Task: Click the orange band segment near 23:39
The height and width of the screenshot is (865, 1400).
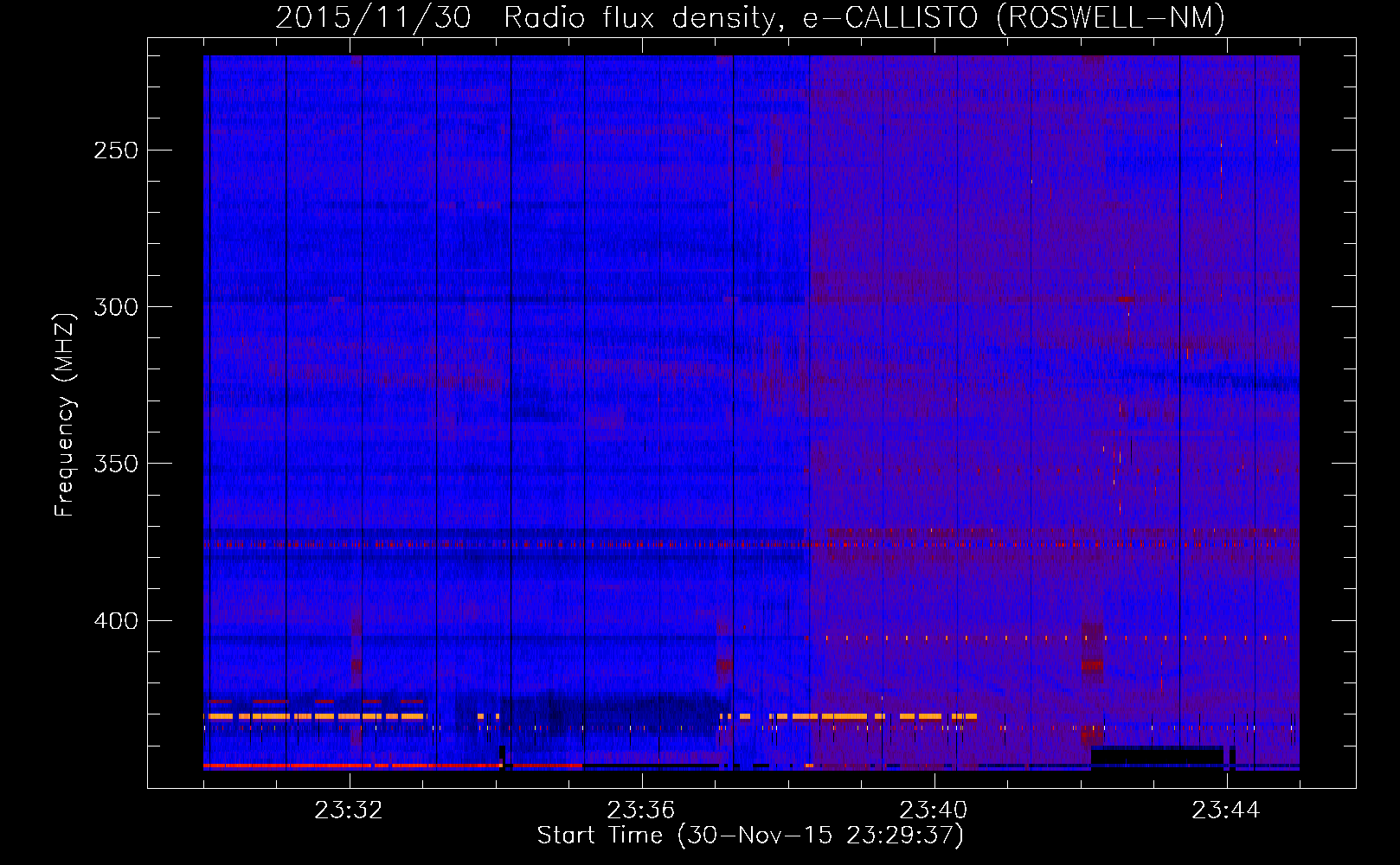Action: [x=831, y=716]
